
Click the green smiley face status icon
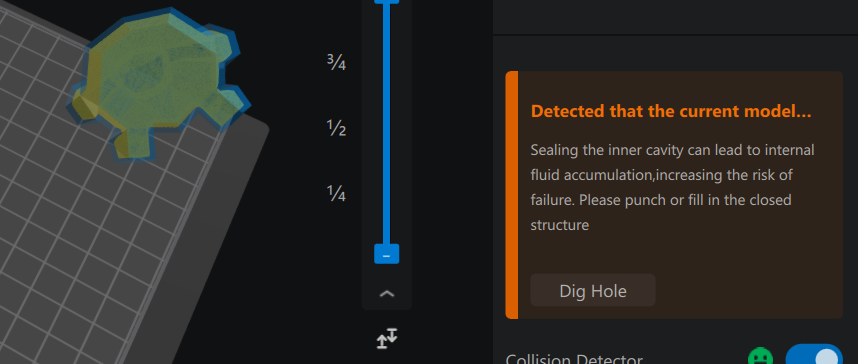tap(761, 357)
